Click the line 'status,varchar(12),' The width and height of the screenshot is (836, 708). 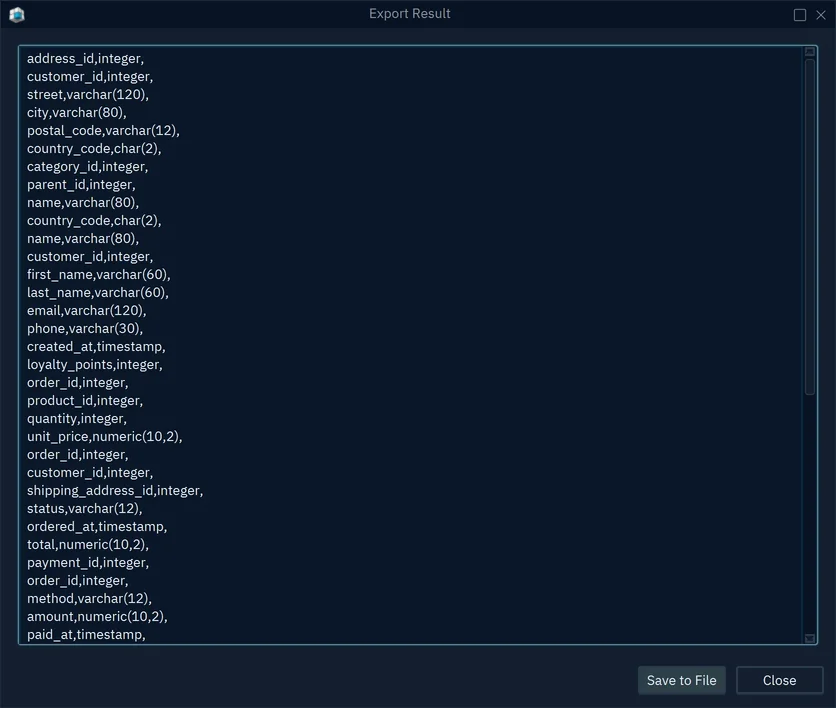(85, 509)
